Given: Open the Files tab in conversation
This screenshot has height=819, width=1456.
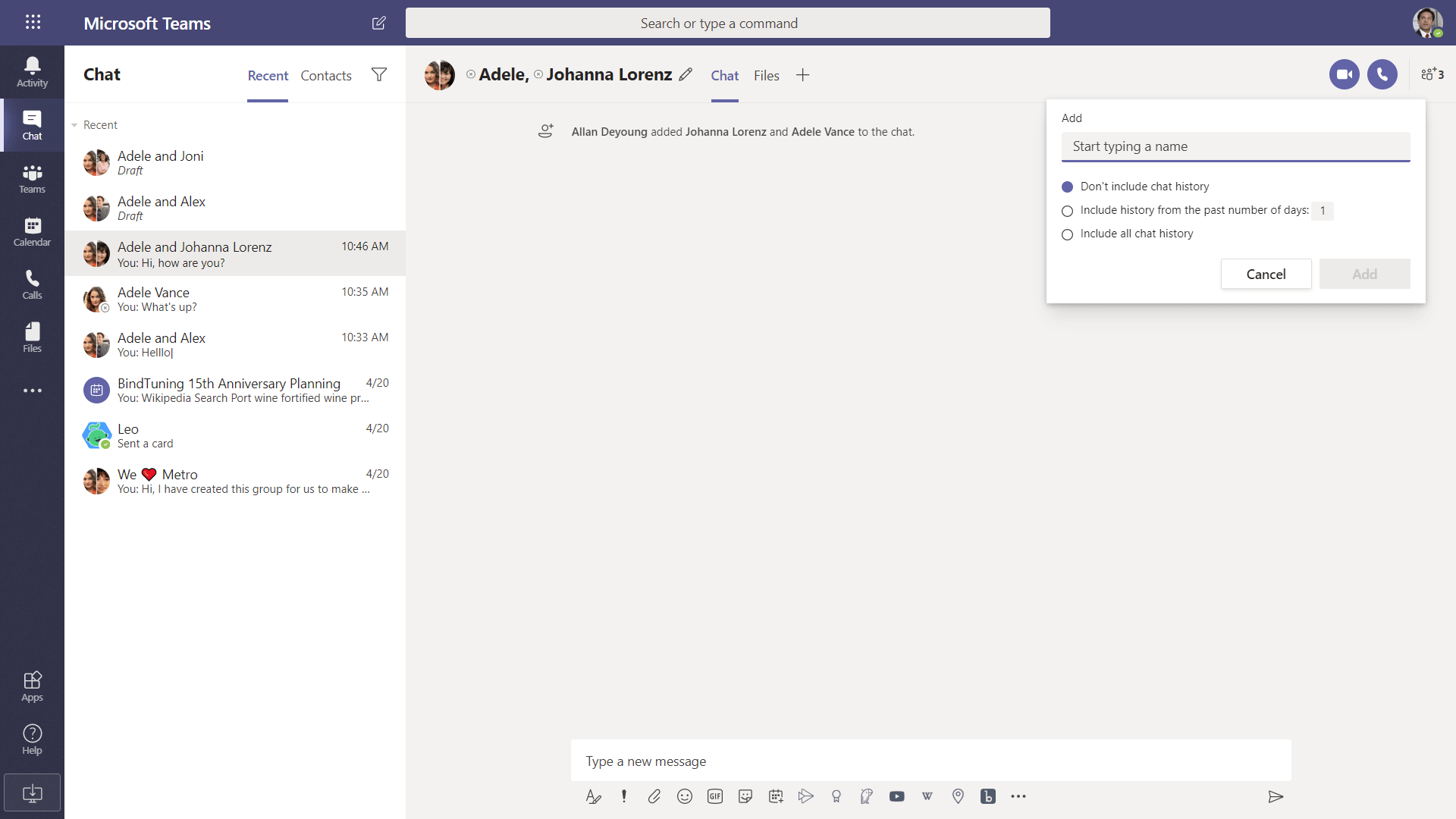Looking at the screenshot, I should click(x=766, y=75).
